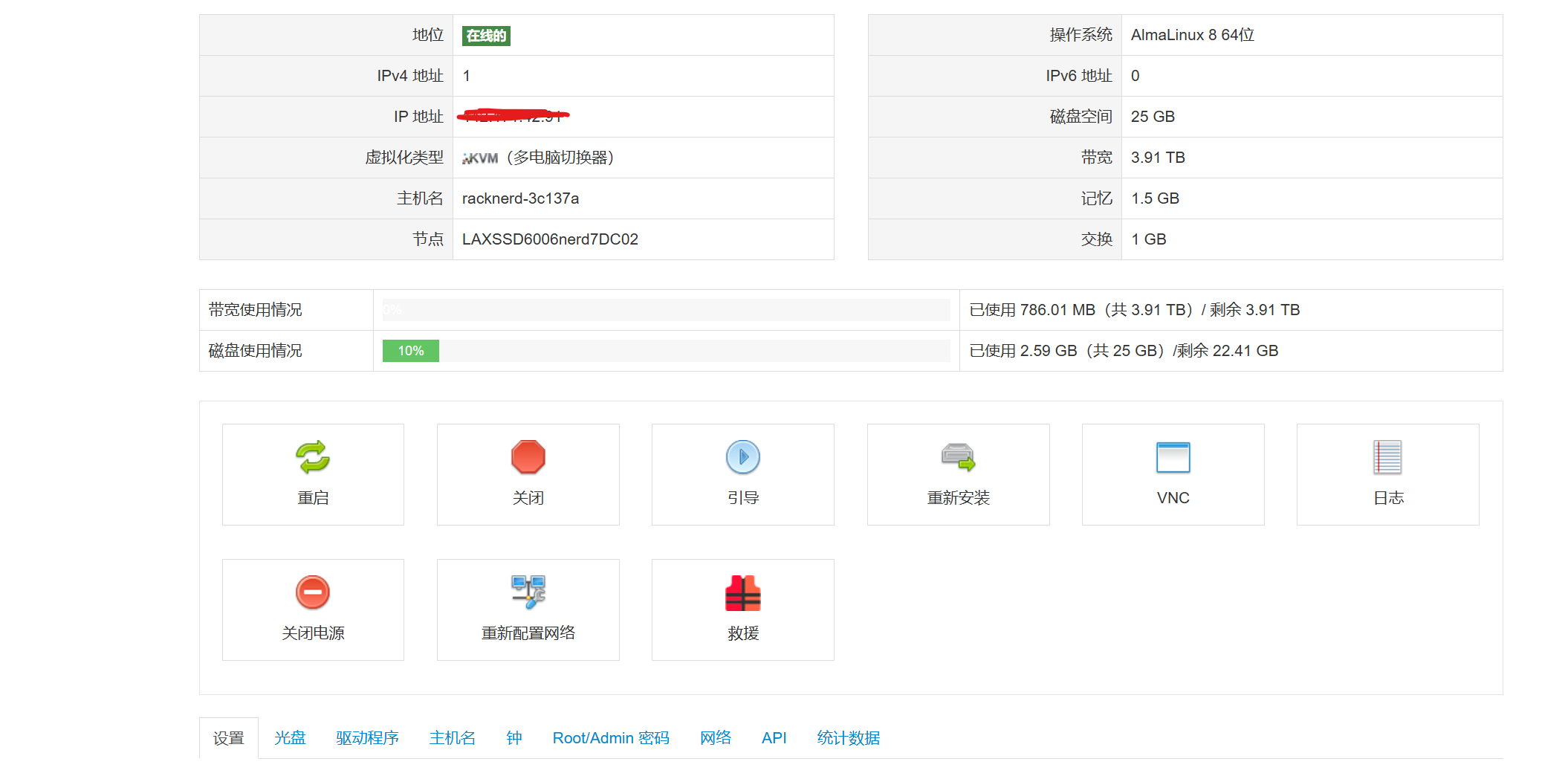
Task: Click the 救援 rescue life vest icon
Action: 742,592
